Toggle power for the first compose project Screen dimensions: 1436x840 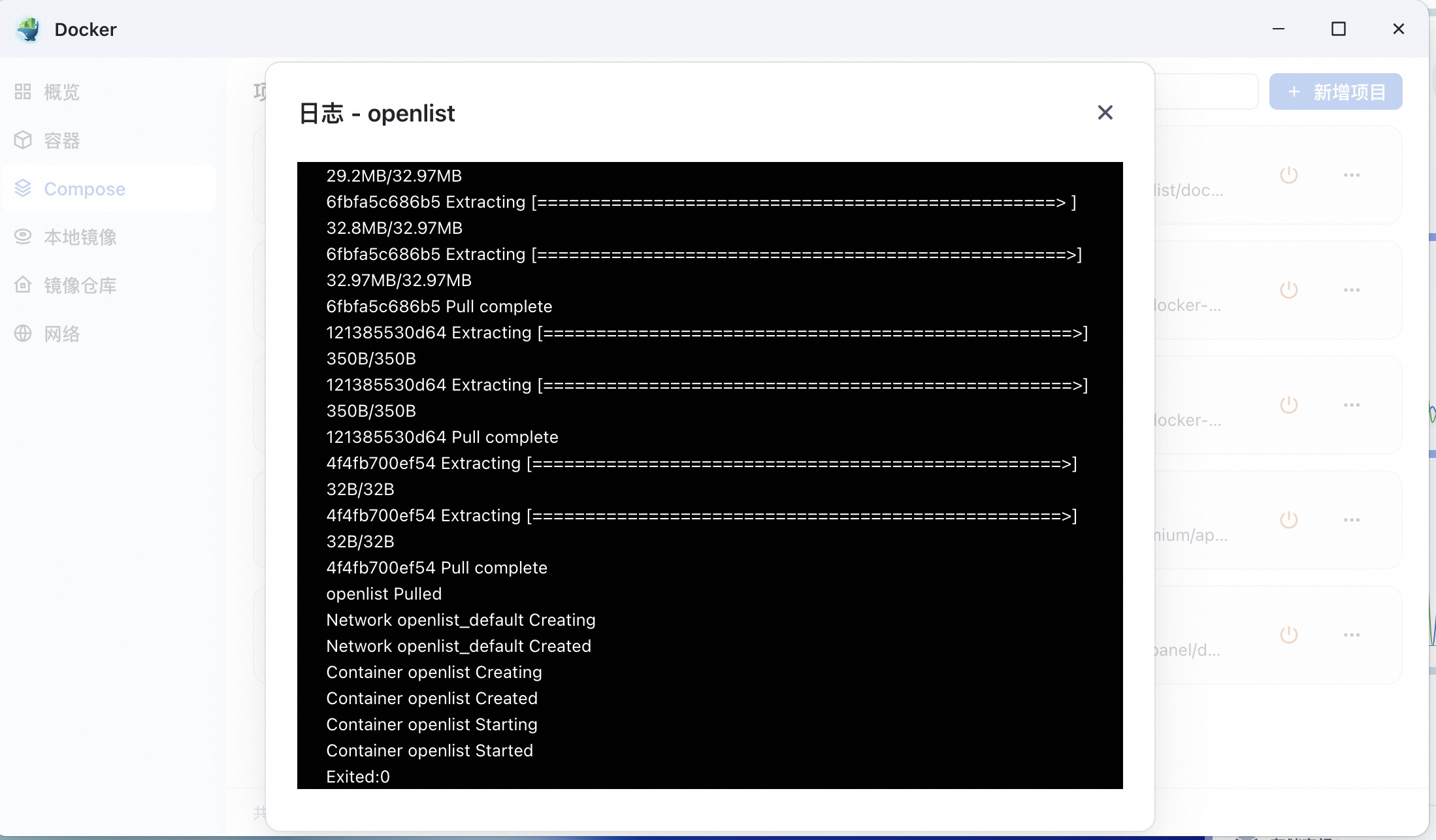point(1288,175)
